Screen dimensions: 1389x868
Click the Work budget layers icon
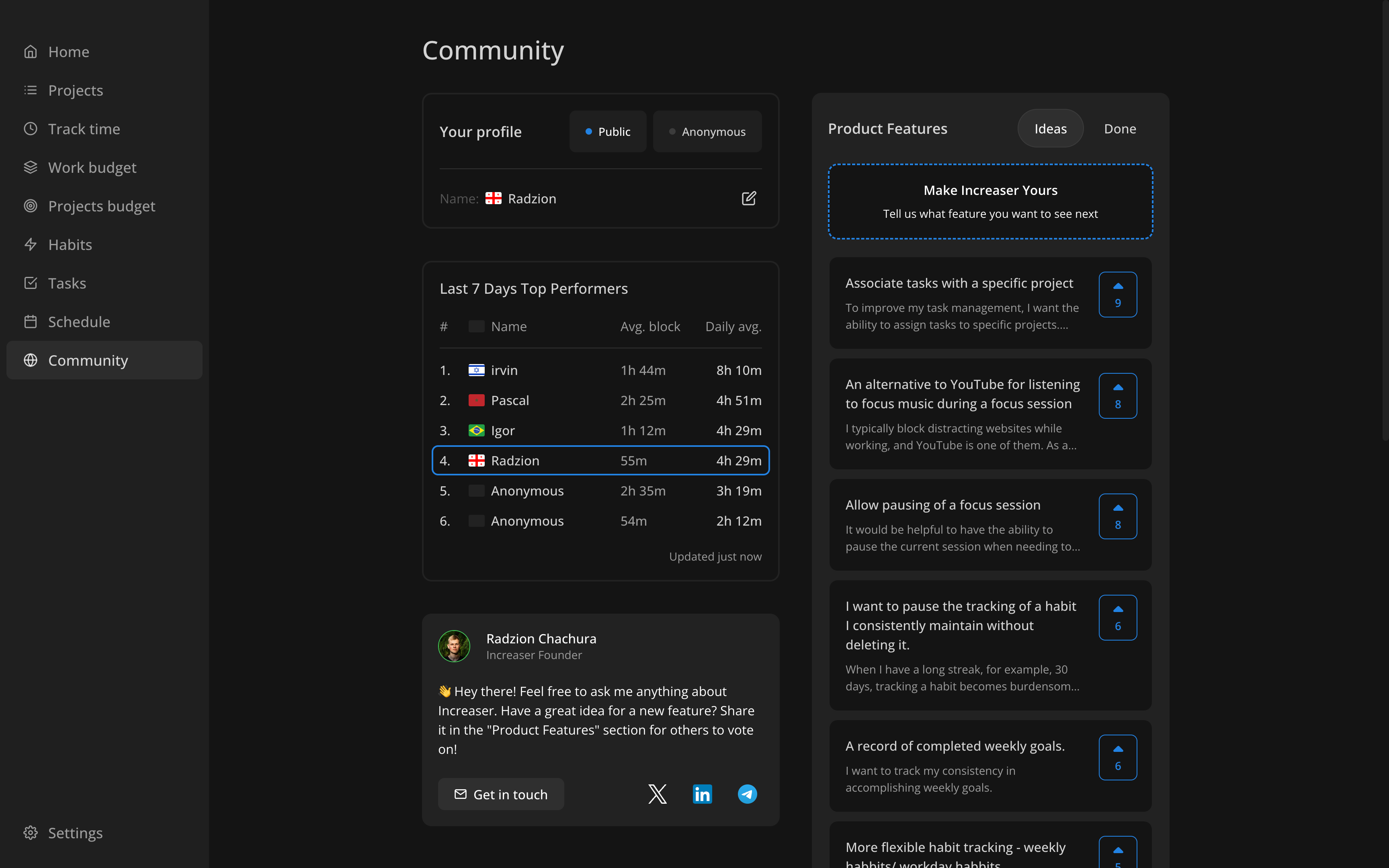click(x=31, y=167)
